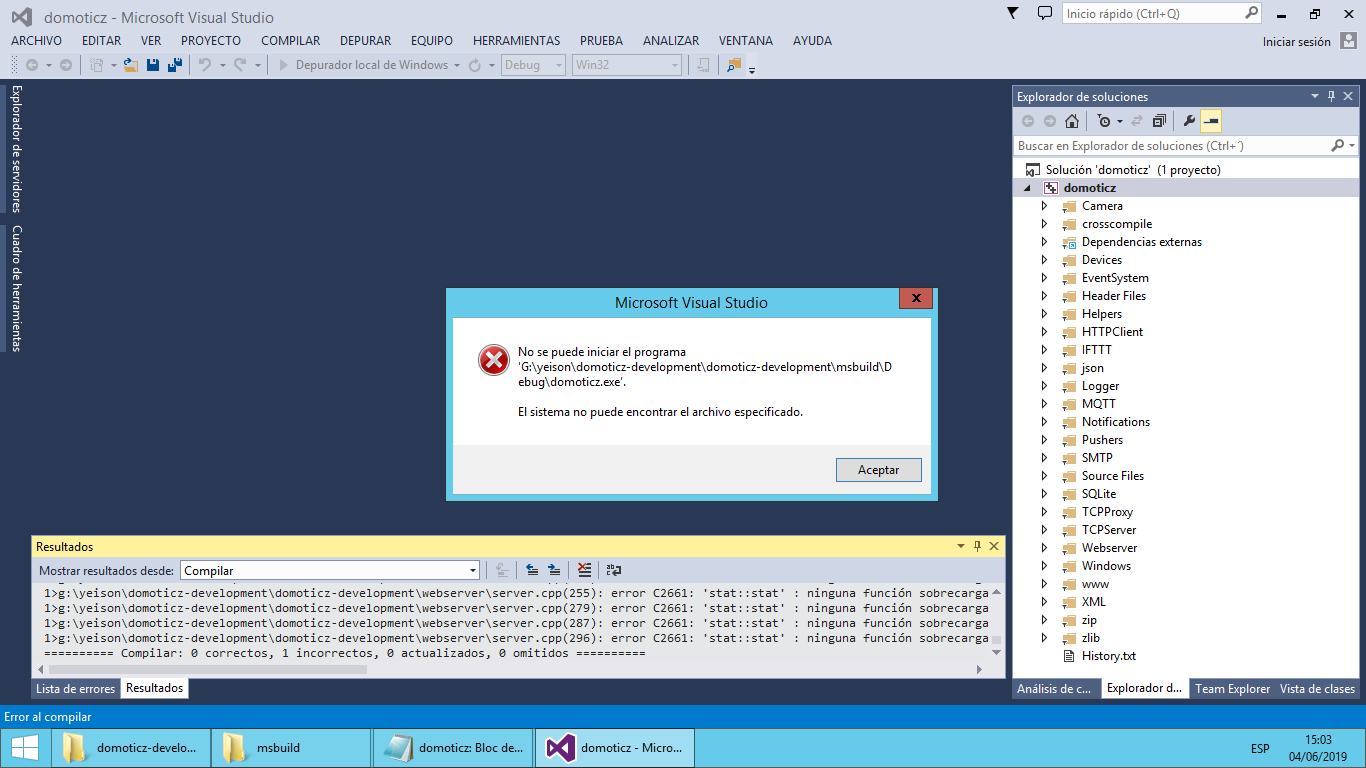Toggle the Preview Selected Items button
1366x768 pixels.
pyautogui.click(x=1211, y=121)
